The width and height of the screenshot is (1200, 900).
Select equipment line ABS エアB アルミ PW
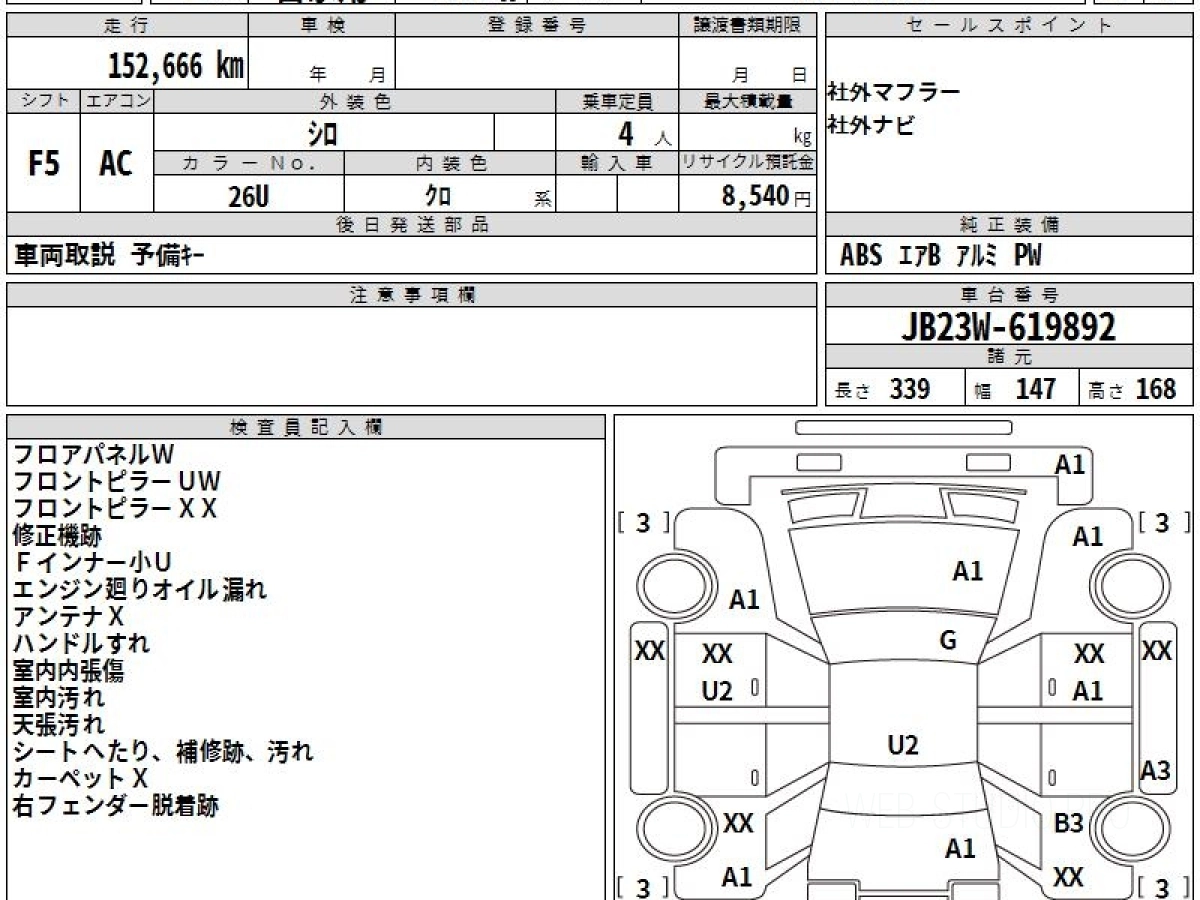940,256
